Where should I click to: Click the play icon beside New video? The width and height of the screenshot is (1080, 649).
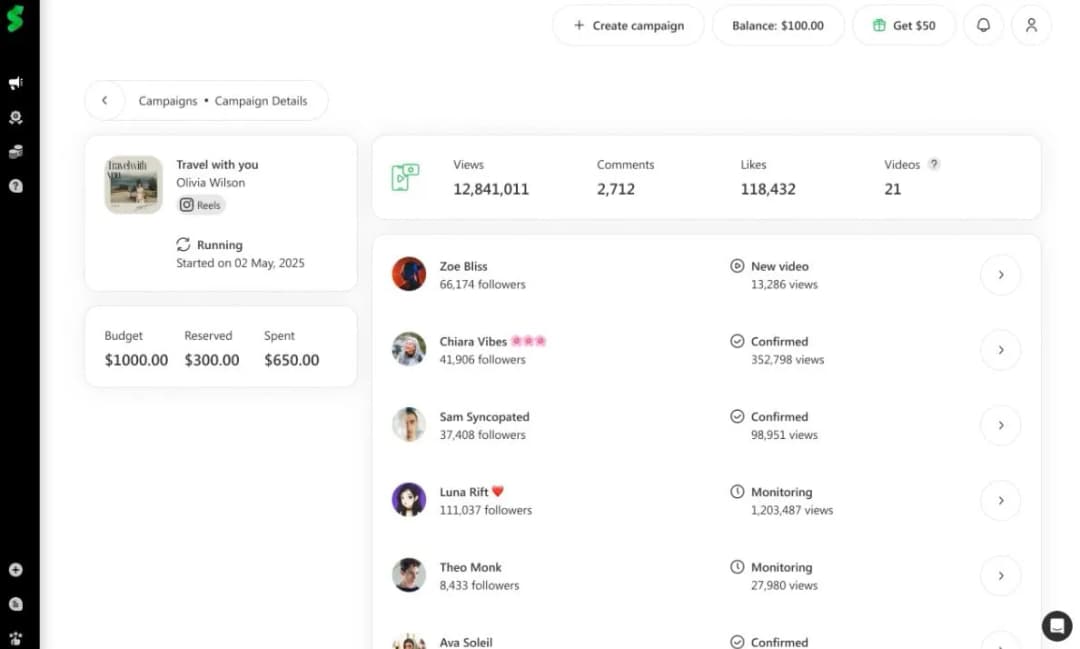pyautogui.click(x=737, y=266)
